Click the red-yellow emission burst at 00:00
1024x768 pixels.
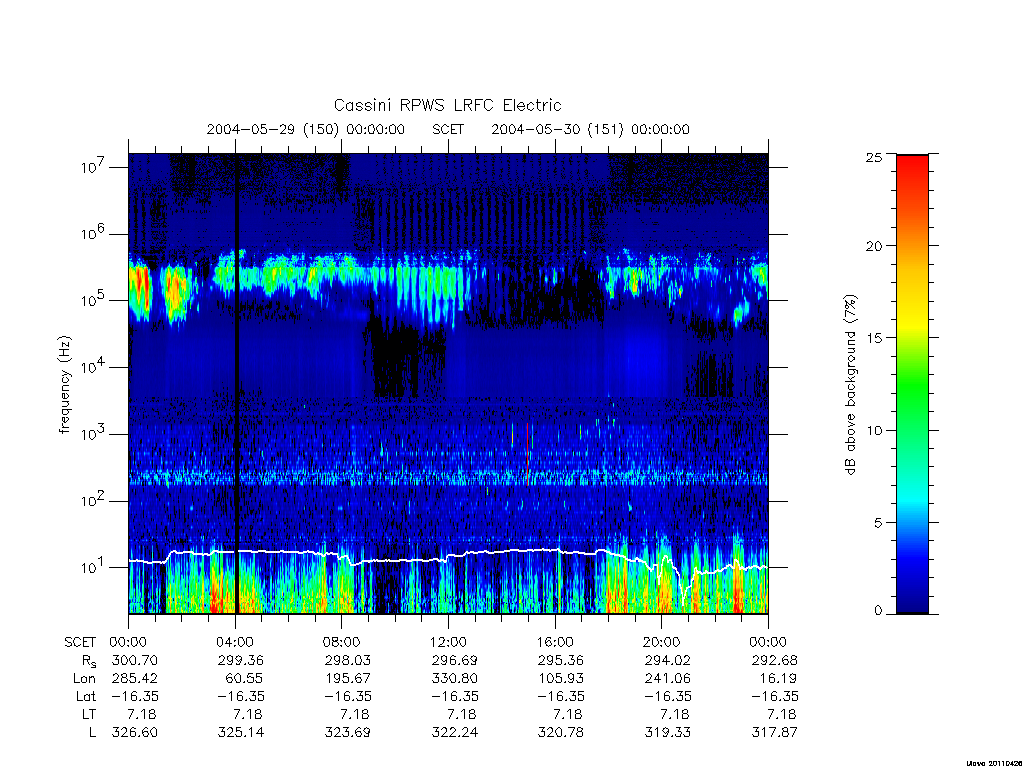pos(140,289)
